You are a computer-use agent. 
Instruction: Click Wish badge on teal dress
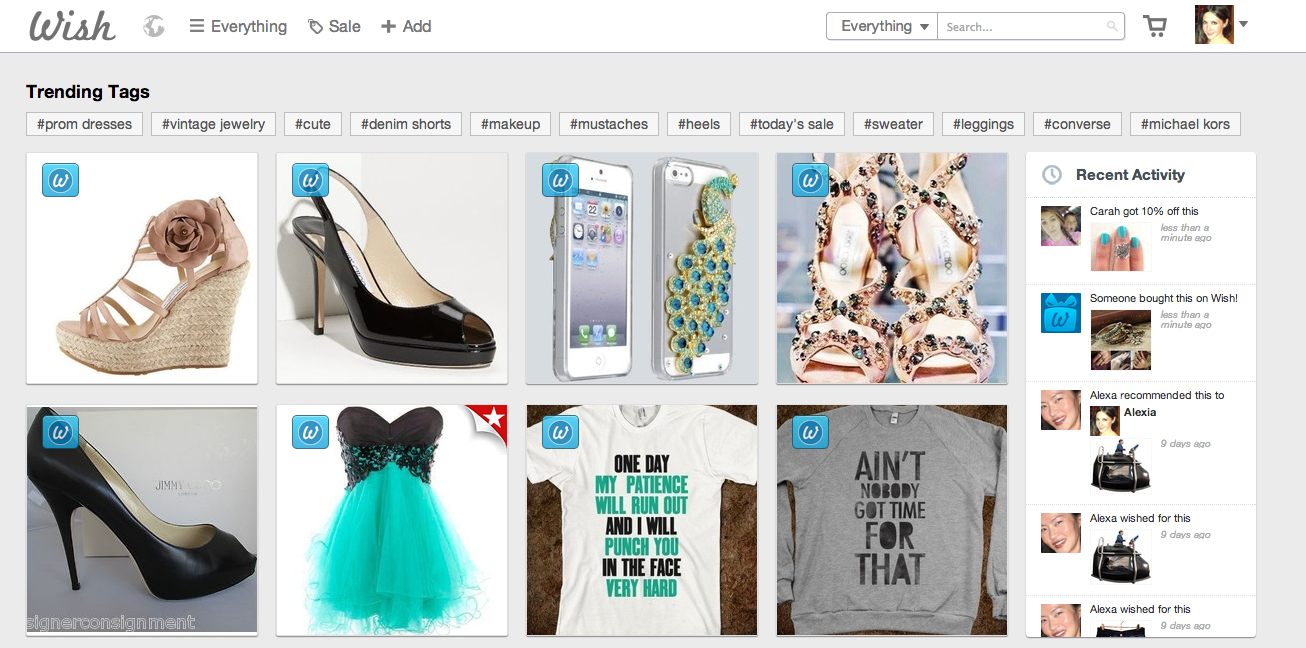pos(310,432)
